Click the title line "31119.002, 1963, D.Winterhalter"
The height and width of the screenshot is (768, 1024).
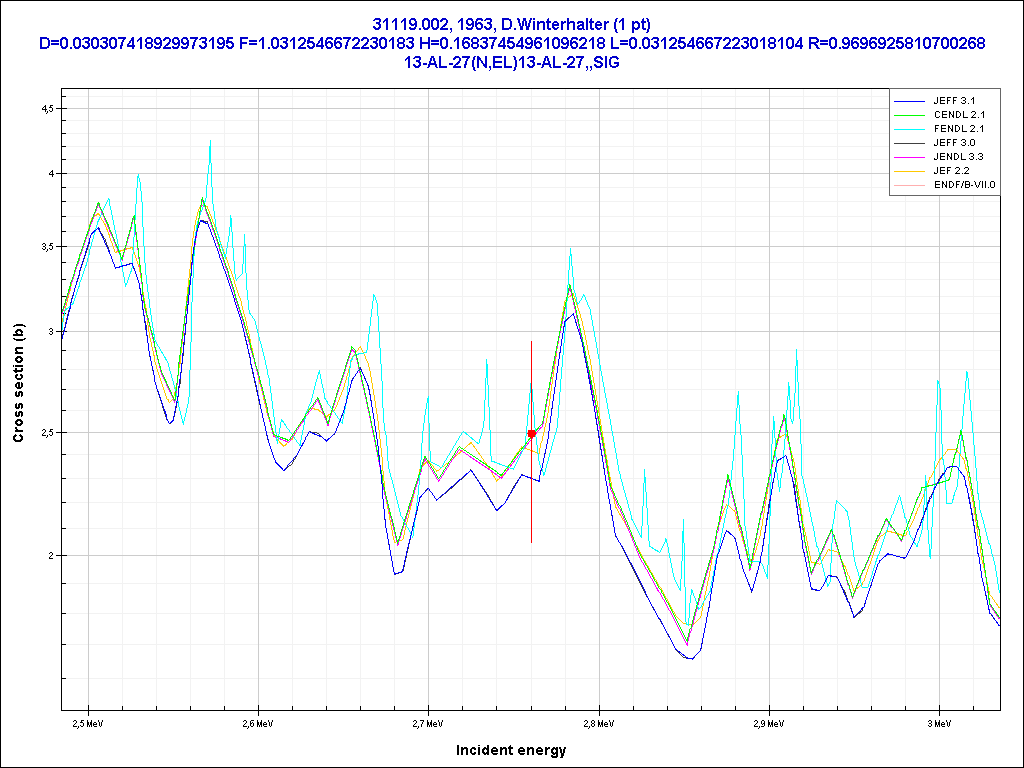click(x=511, y=25)
